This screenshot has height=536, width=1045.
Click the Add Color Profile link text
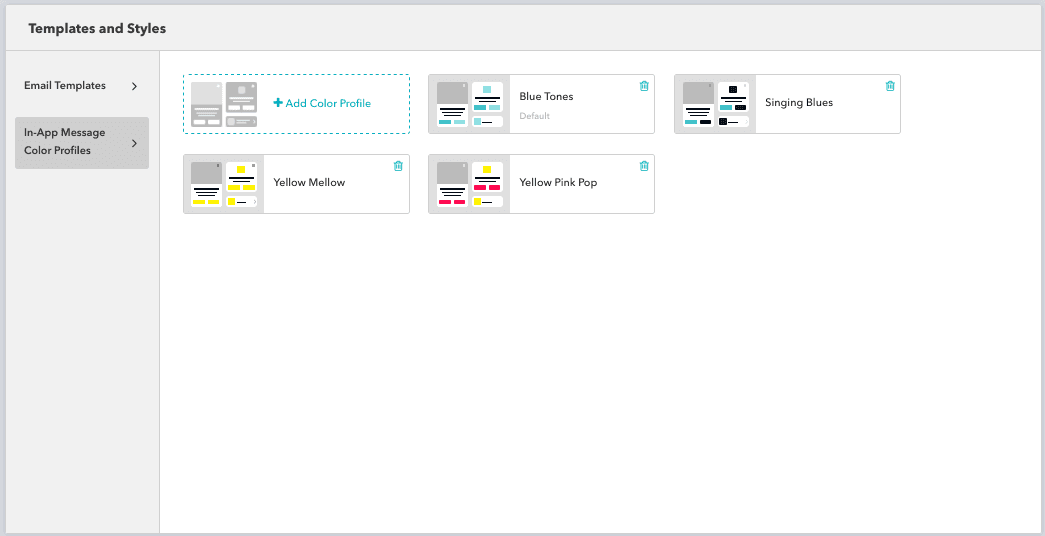(x=327, y=103)
